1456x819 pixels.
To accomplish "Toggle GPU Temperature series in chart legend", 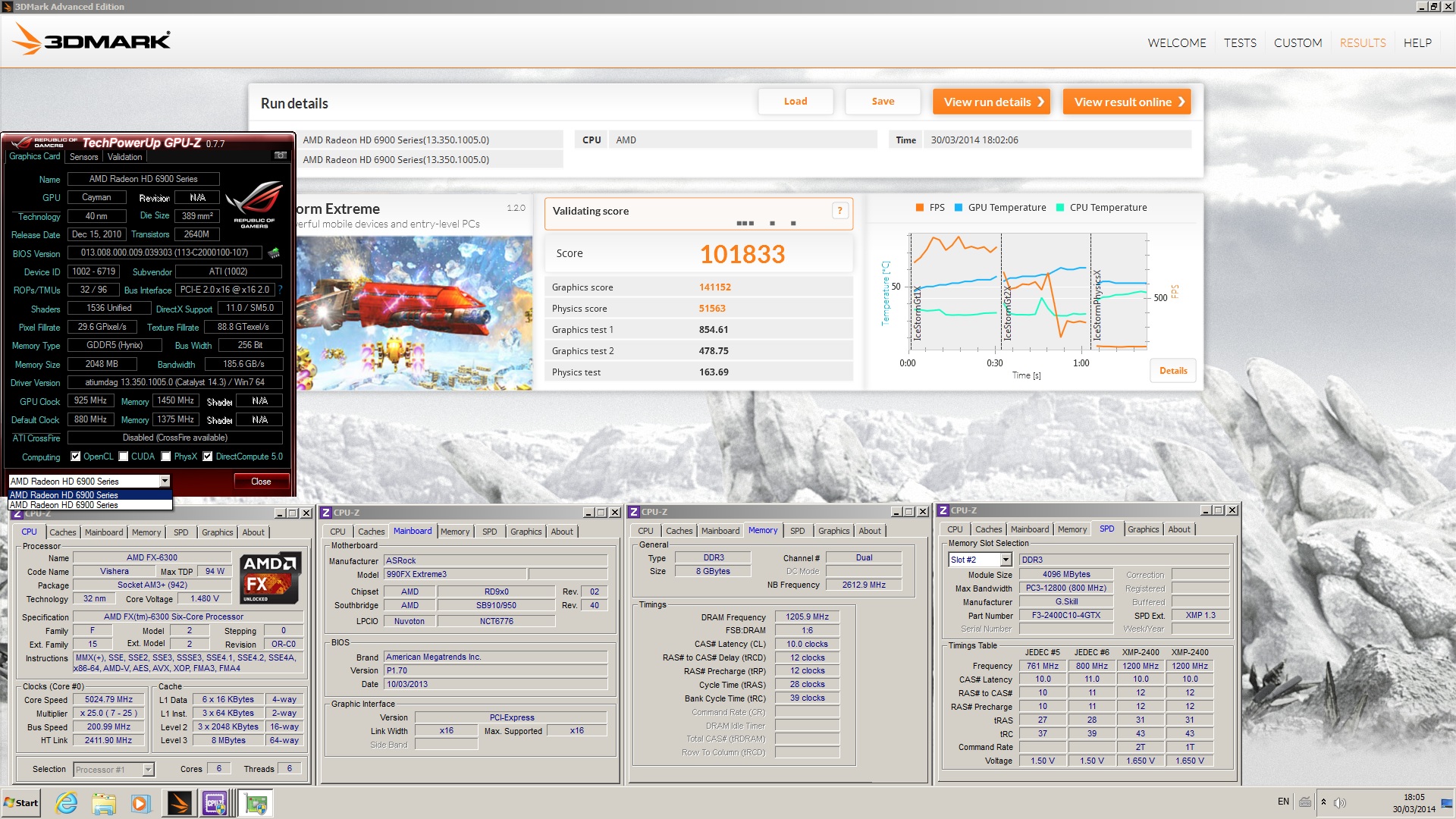I will [1000, 208].
